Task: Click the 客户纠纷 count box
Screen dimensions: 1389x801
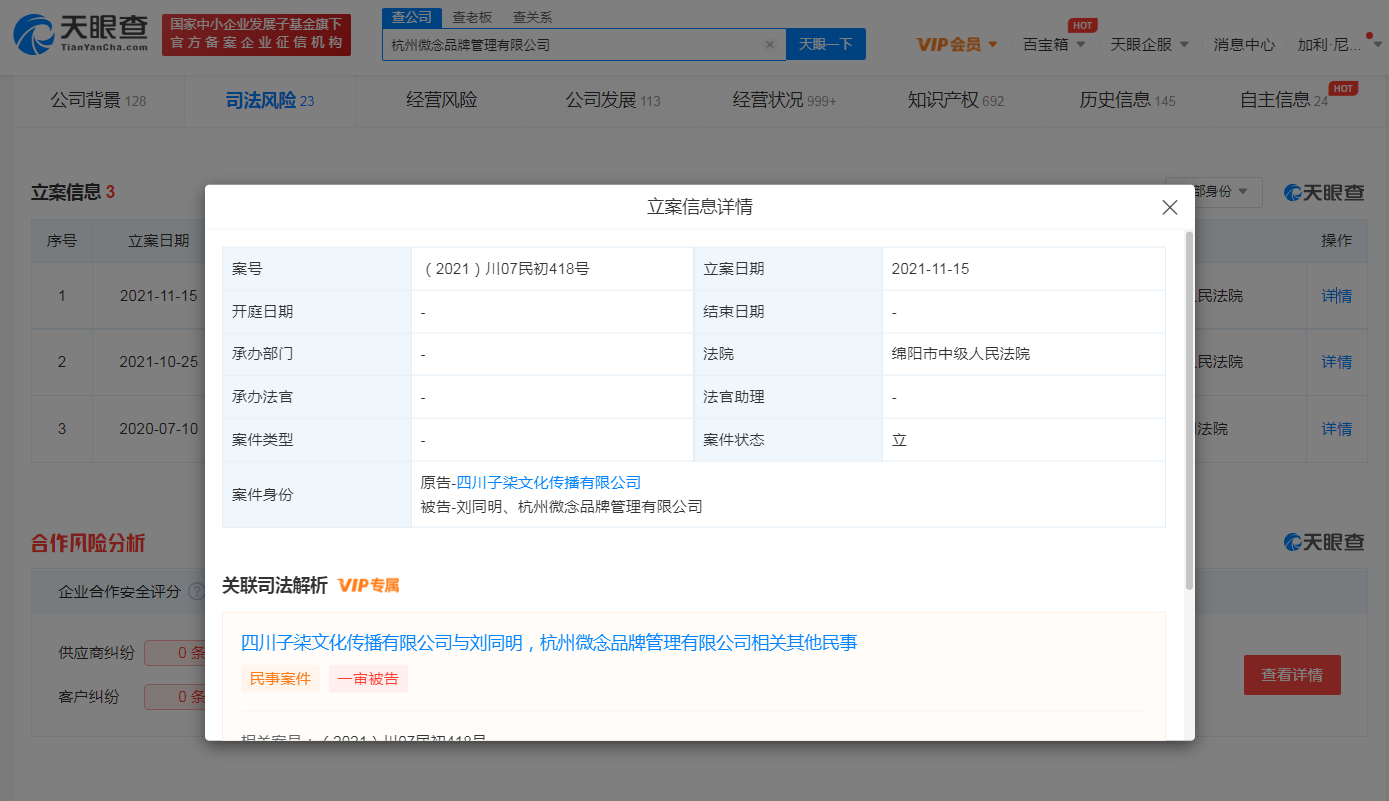Action: click(175, 697)
